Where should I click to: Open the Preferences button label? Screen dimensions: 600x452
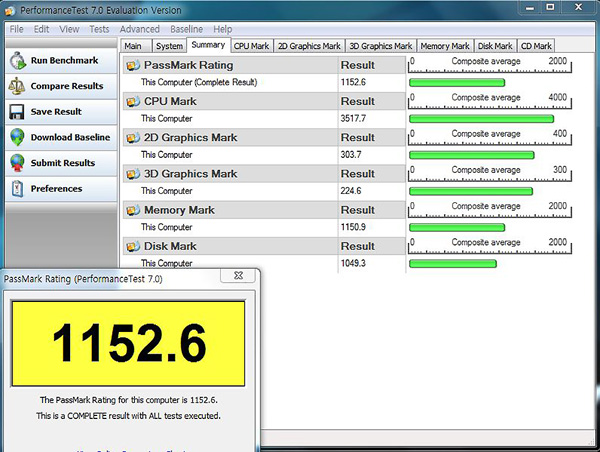56,189
